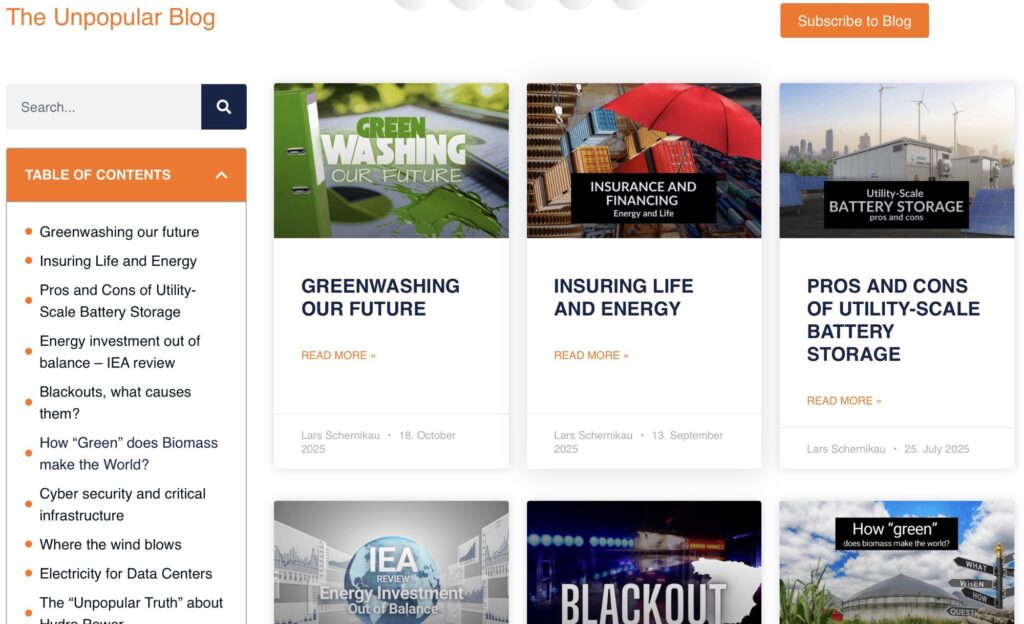Click Read More under Greenwashing Our Future
The width and height of the screenshot is (1024, 624).
338,355
